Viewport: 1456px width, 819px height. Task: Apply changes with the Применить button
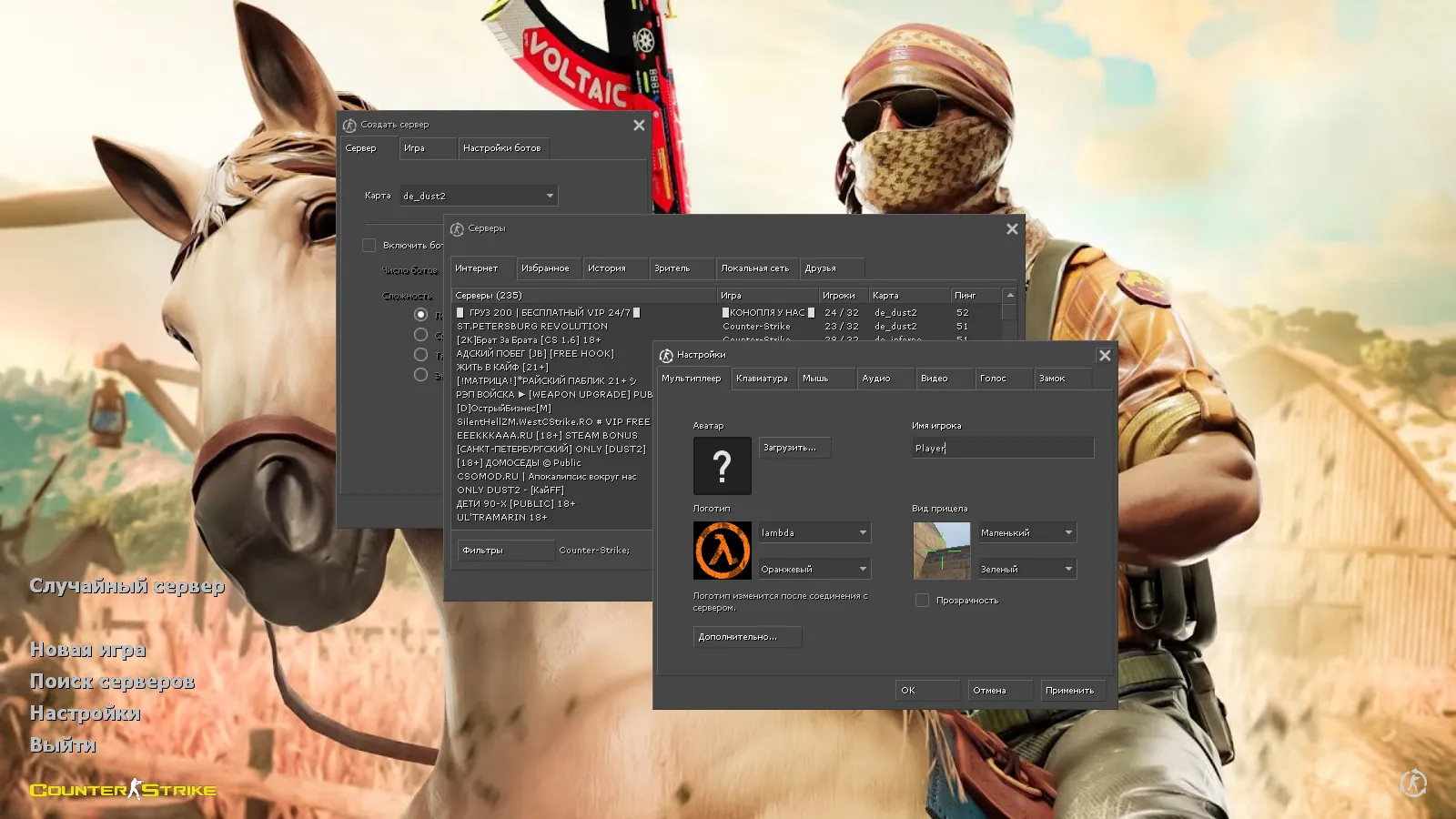(x=1072, y=690)
